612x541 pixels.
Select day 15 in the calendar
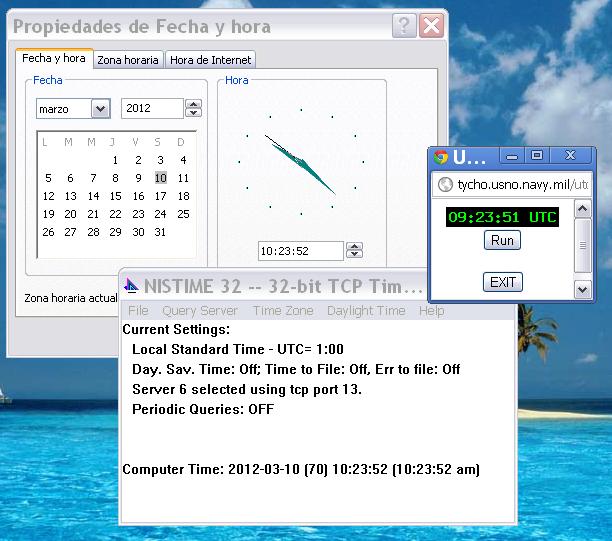pos(116,196)
